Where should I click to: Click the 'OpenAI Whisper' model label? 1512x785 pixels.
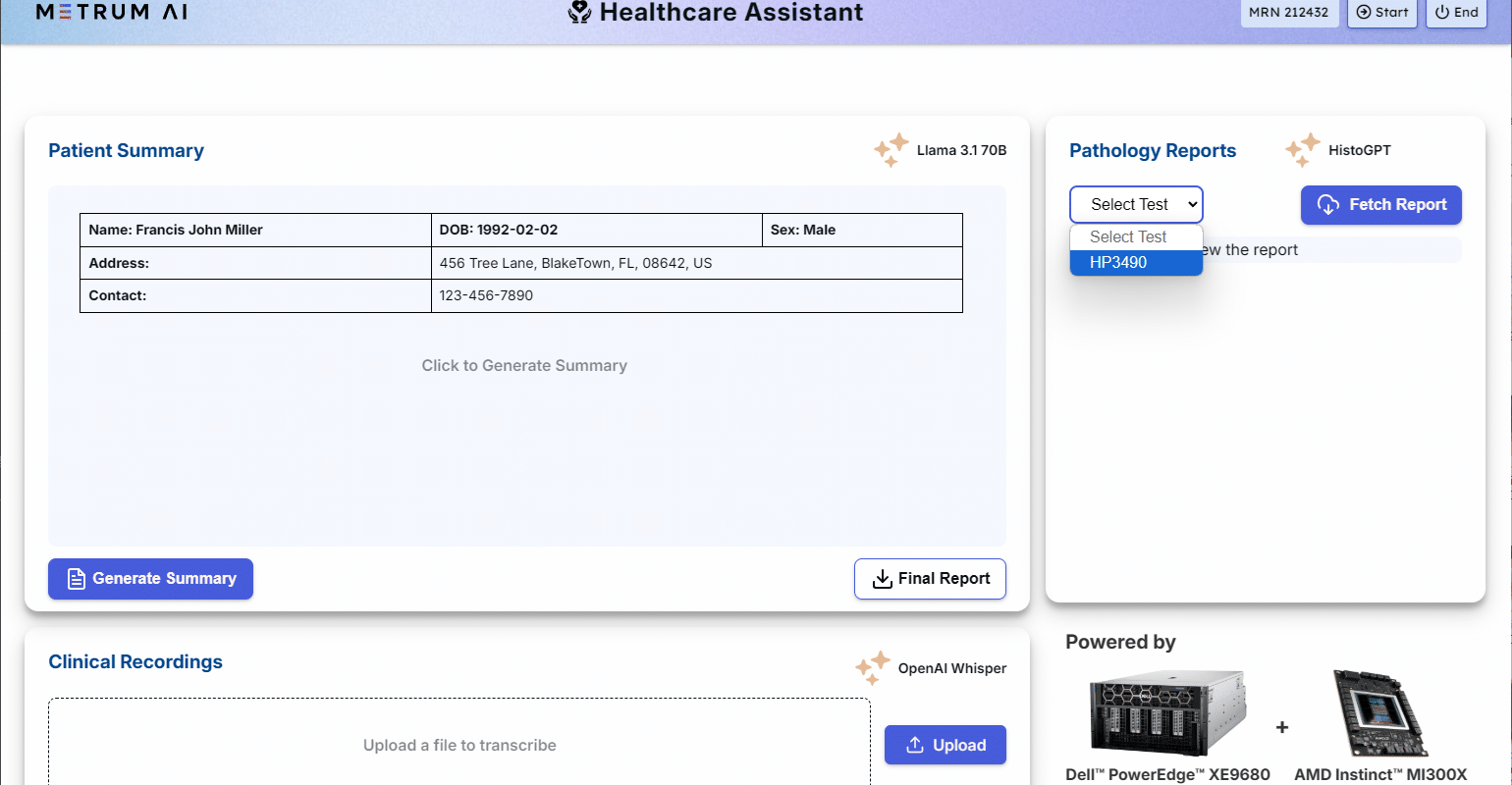point(952,668)
